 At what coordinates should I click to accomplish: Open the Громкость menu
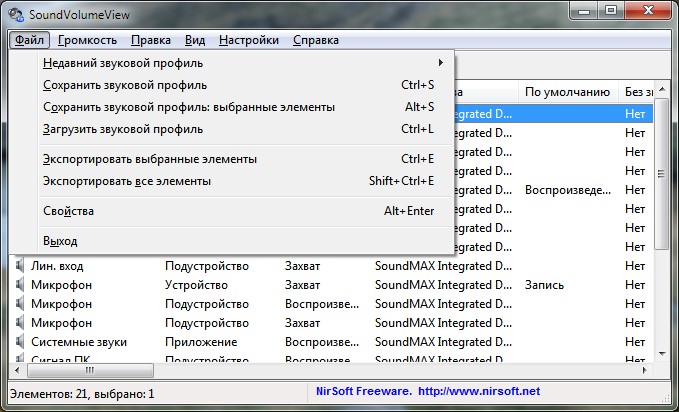coord(87,40)
